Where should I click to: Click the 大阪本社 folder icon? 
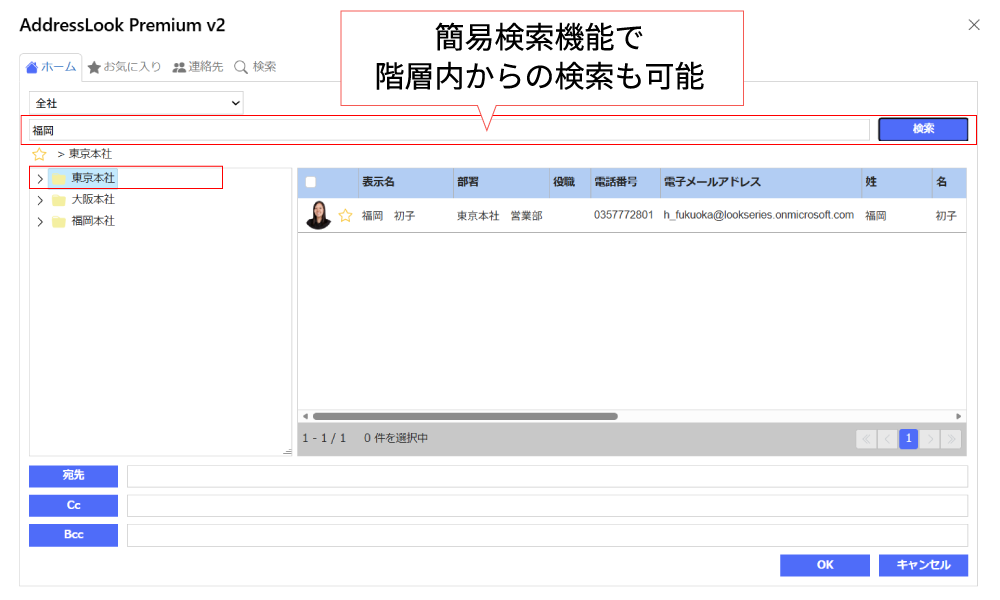59,200
